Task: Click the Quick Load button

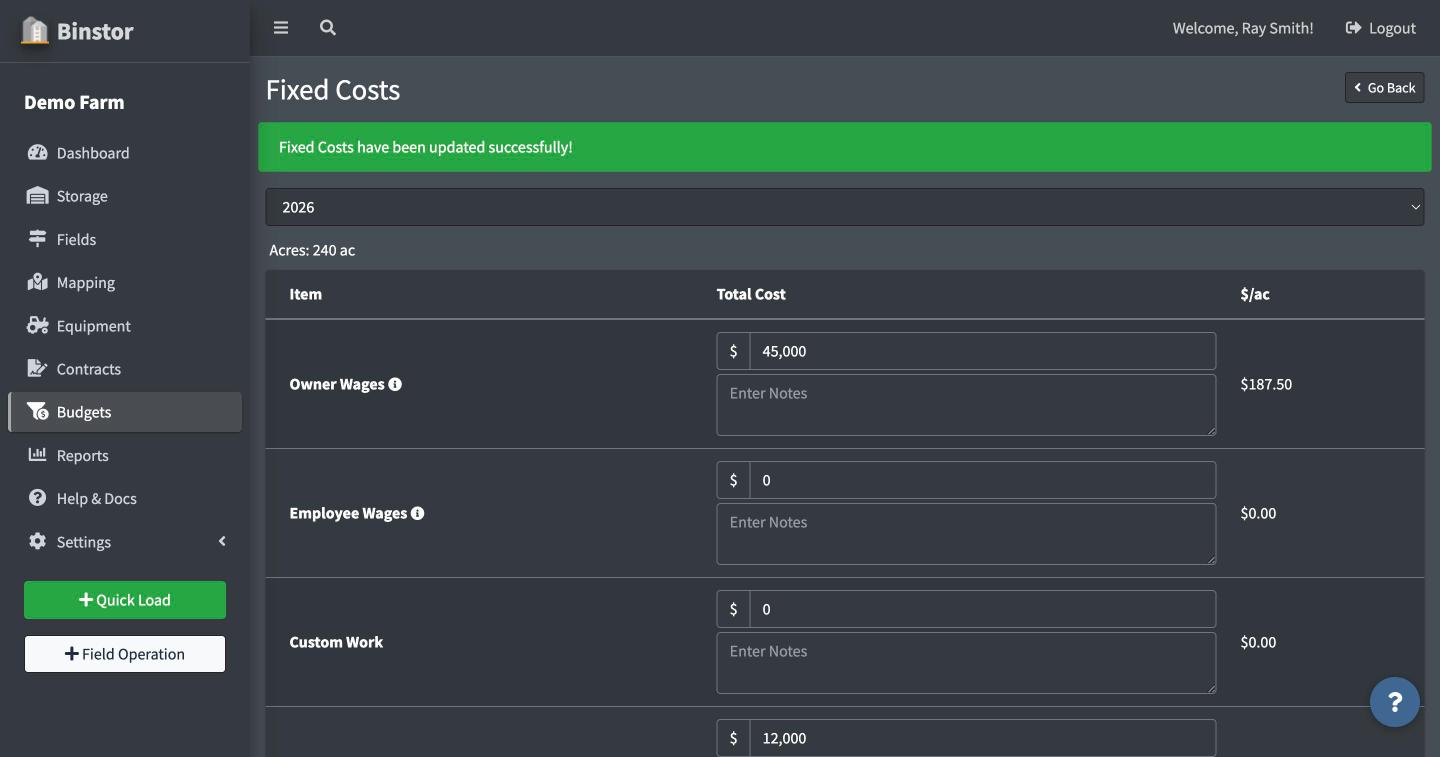Action: 125,600
